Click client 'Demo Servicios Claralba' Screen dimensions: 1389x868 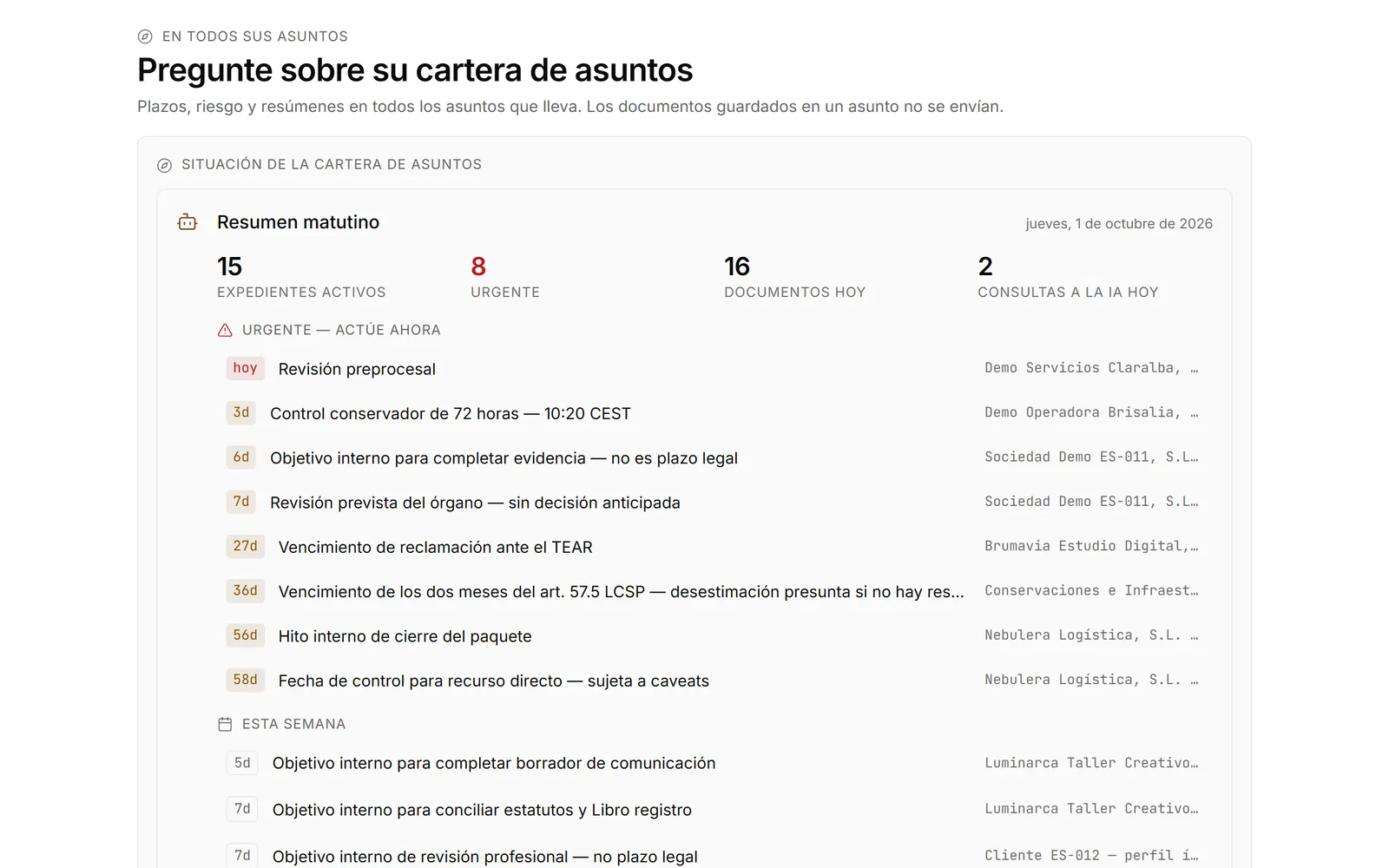pos(1091,368)
